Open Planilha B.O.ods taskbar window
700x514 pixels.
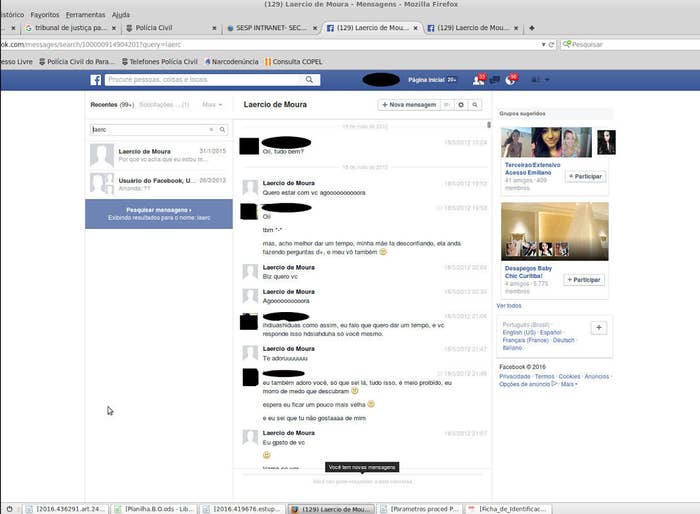[154, 509]
